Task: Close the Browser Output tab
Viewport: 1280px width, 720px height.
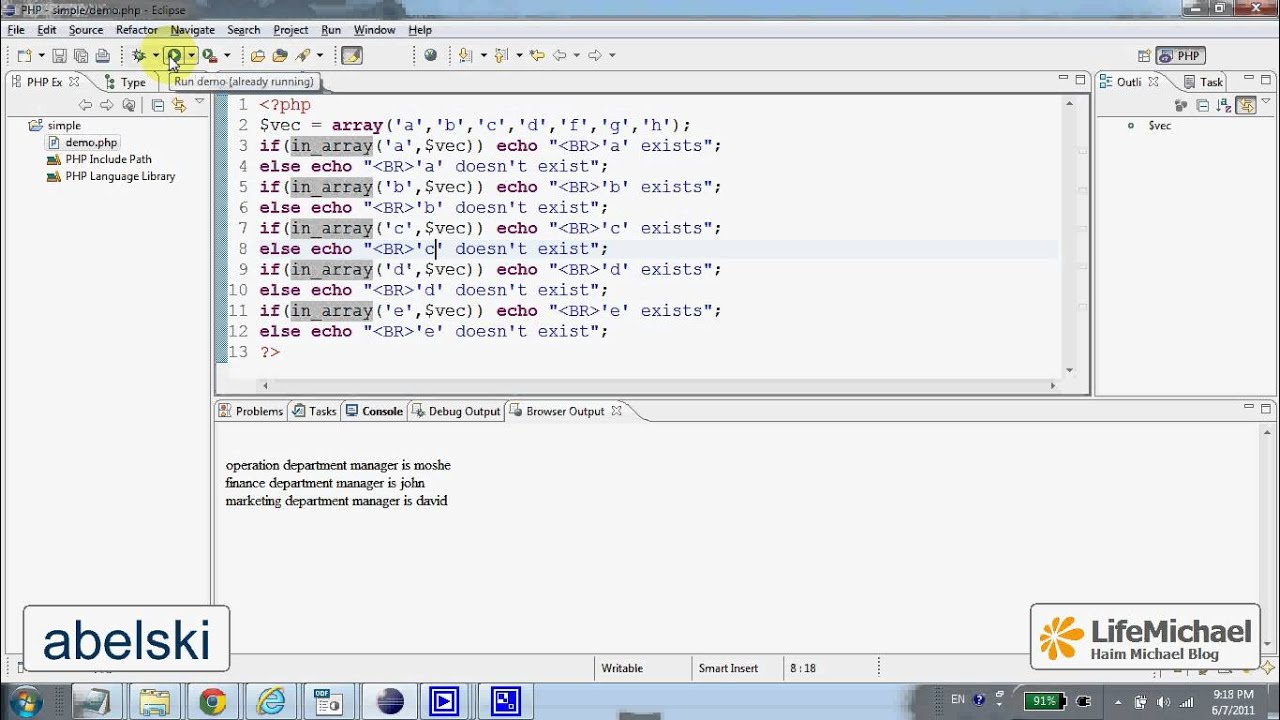Action: tap(616, 411)
